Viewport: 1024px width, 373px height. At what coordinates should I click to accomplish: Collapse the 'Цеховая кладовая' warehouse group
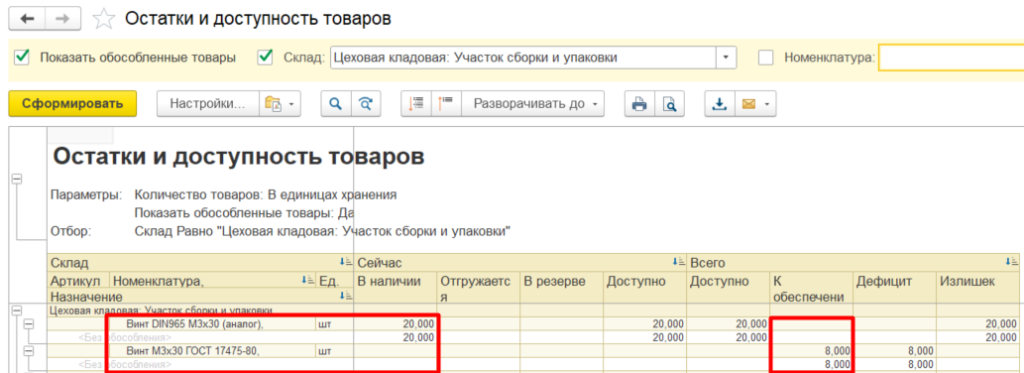[17, 310]
